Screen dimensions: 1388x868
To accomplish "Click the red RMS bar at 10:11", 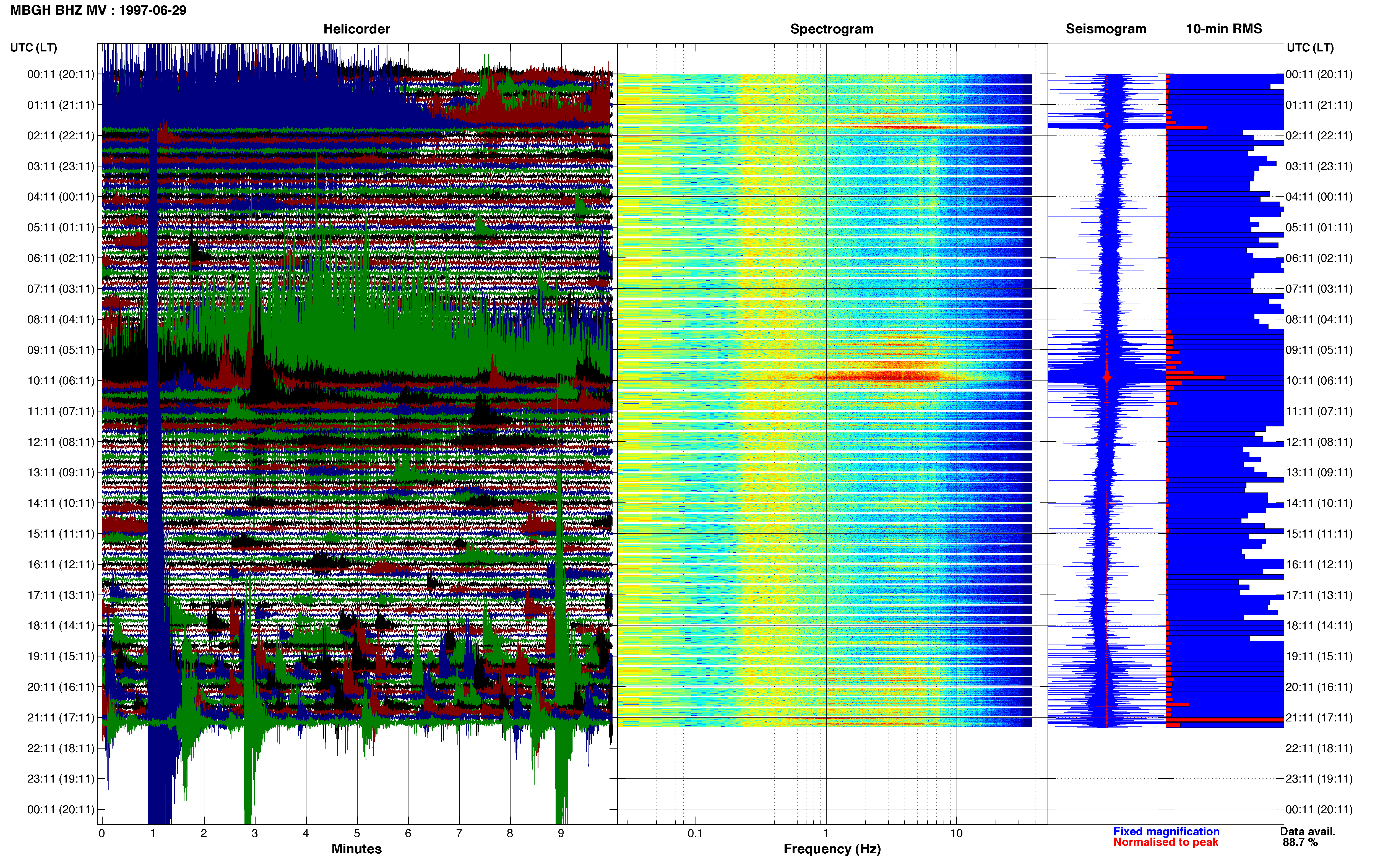I will 1195,378.
